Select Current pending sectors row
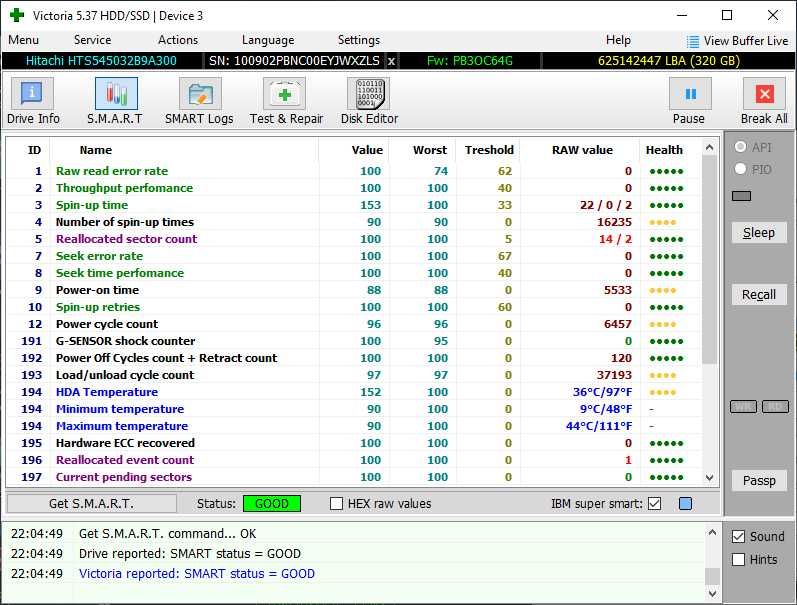 pyautogui.click(x=354, y=477)
